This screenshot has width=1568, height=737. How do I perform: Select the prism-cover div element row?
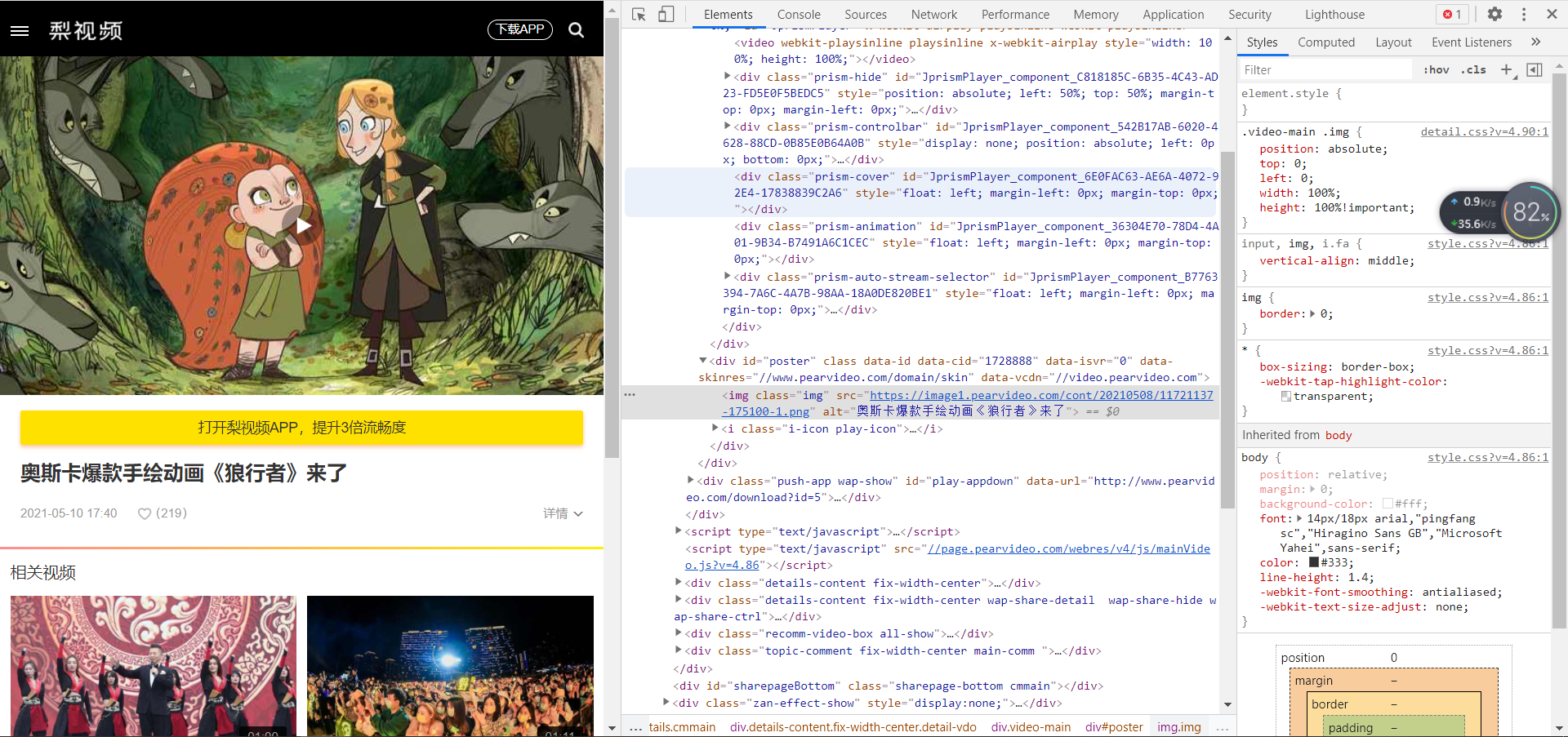(x=921, y=193)
